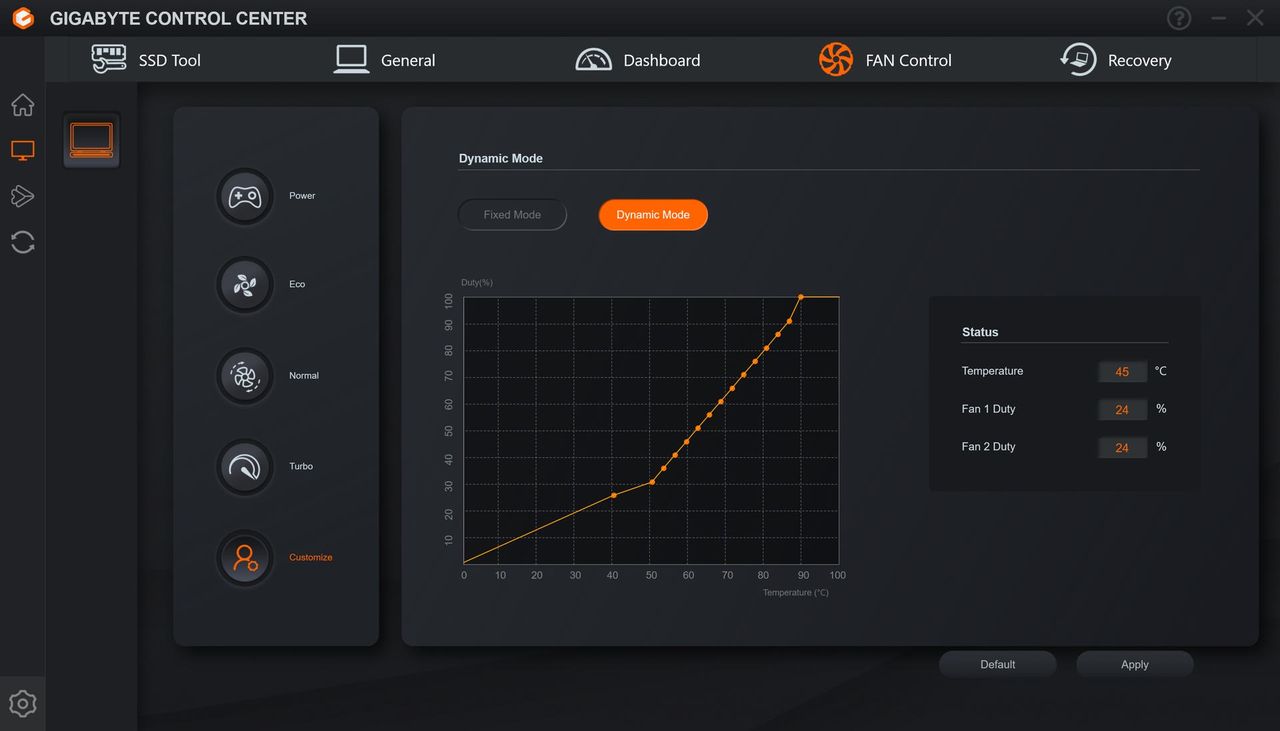
Task: Click the Eco mode label
Action: 297,285
